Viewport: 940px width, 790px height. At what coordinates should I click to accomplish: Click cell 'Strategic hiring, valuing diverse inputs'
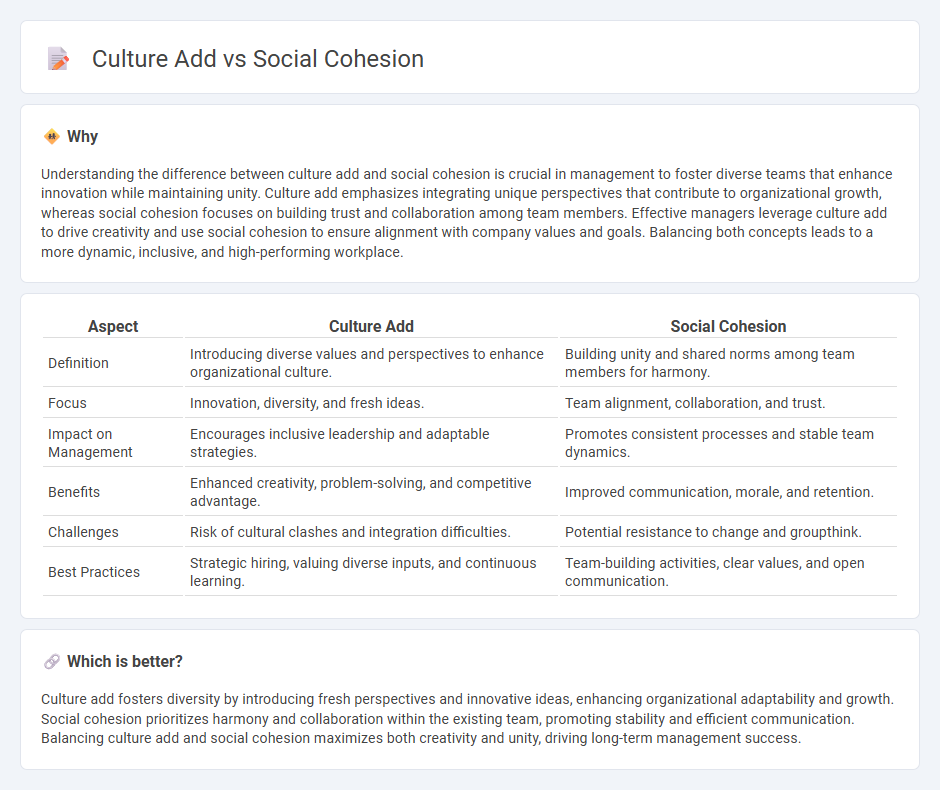[x=371, y=572]
